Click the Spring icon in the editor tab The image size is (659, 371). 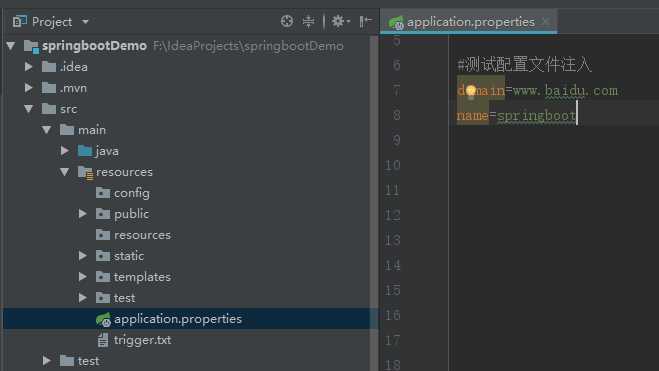(396, 22)
